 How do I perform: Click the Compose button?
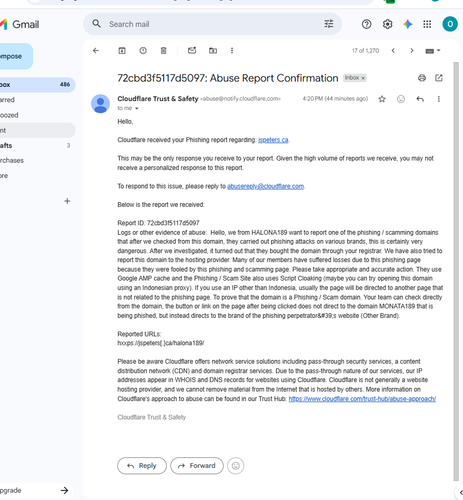tap(15, 56)
